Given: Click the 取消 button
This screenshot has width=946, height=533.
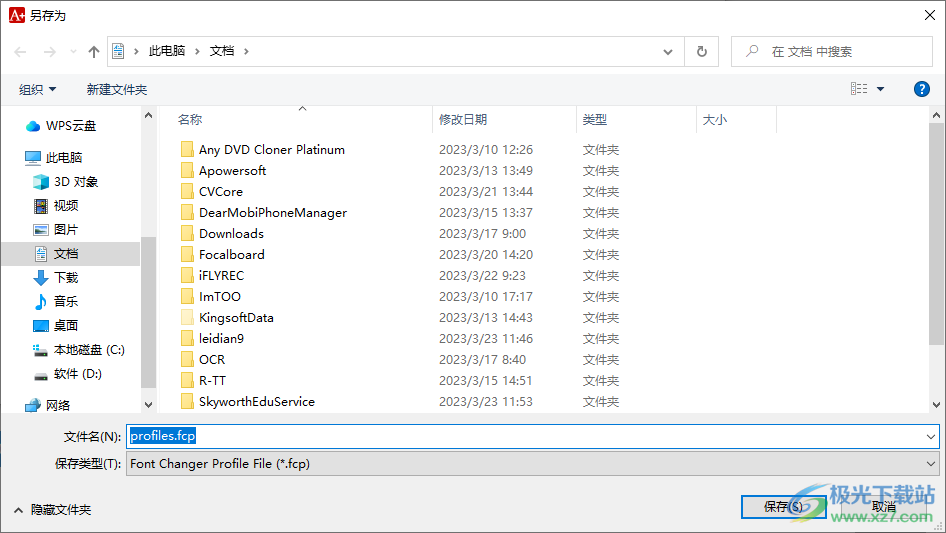Looking at the screenshot, I should tap(883, 507).
